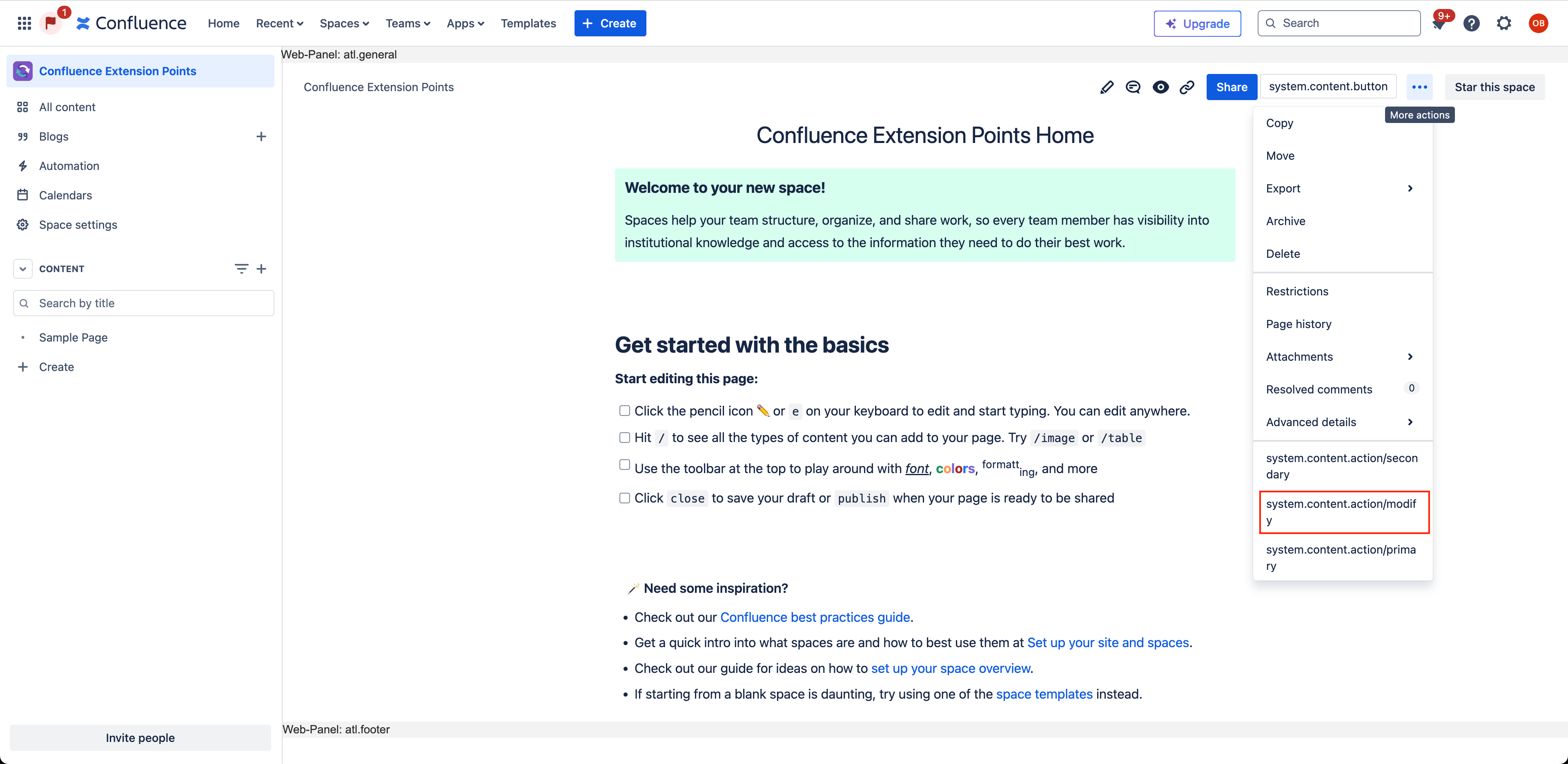Click the All content grid icon
This screenshot has height=764, width=1568.
coord(22,107)
